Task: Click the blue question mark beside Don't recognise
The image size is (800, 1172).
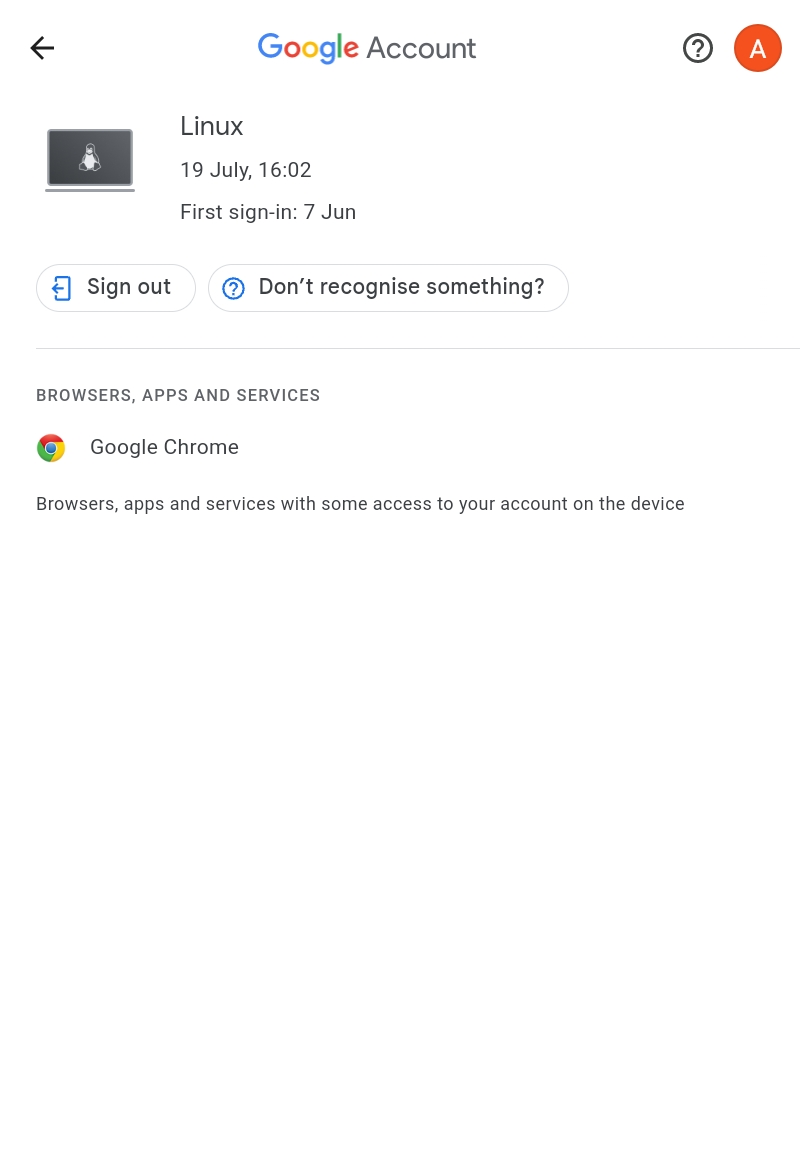Action: (233, 288)
